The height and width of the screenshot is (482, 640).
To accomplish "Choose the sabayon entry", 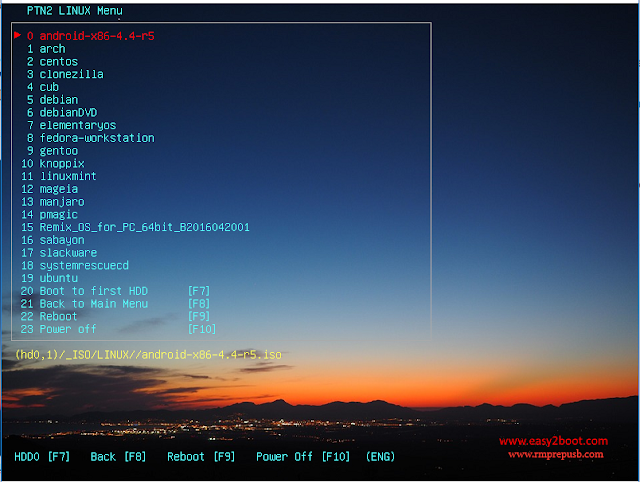I will coord(53,240).
